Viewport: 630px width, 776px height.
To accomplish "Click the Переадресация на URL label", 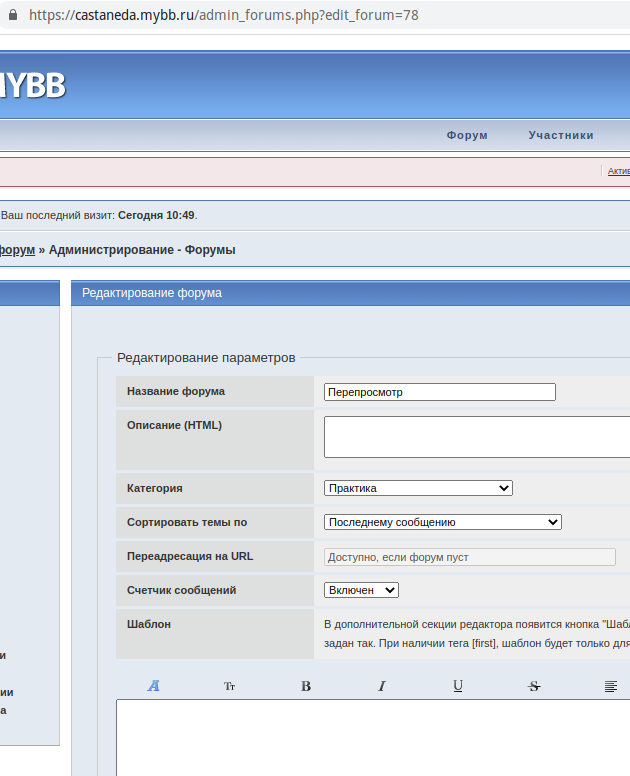I will tap(190, 556).
